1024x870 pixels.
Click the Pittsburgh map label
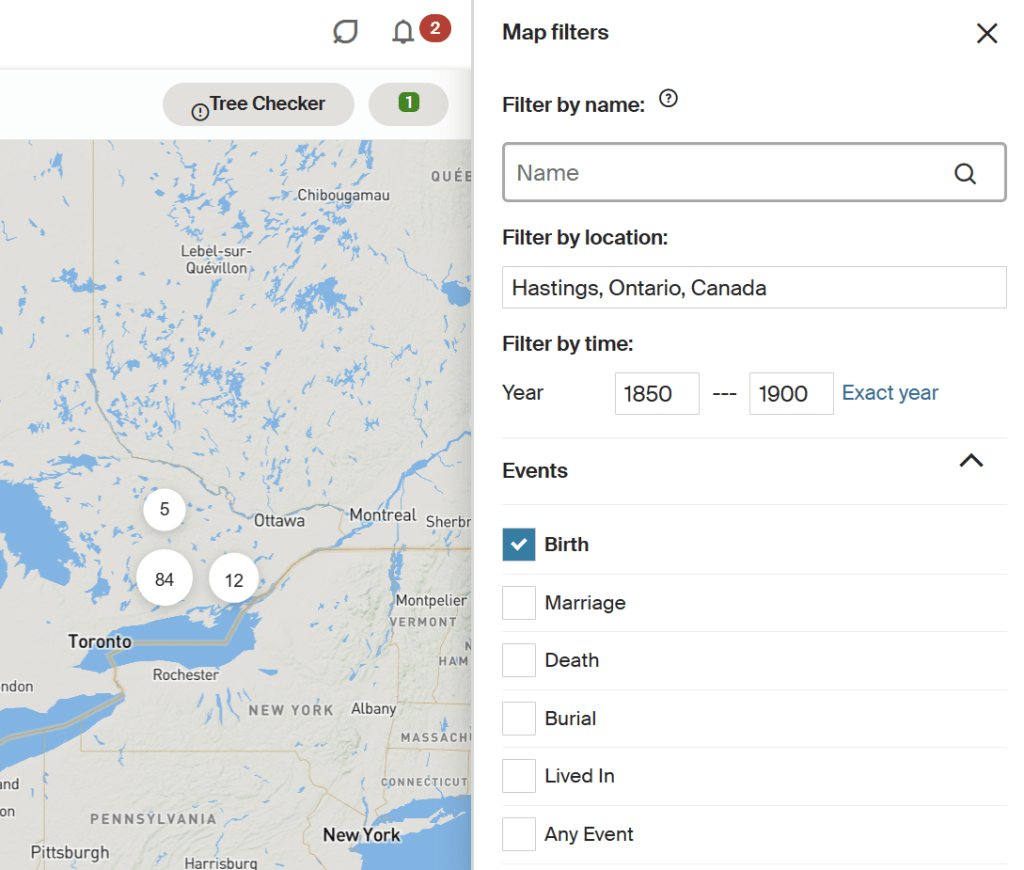point(70,852)
